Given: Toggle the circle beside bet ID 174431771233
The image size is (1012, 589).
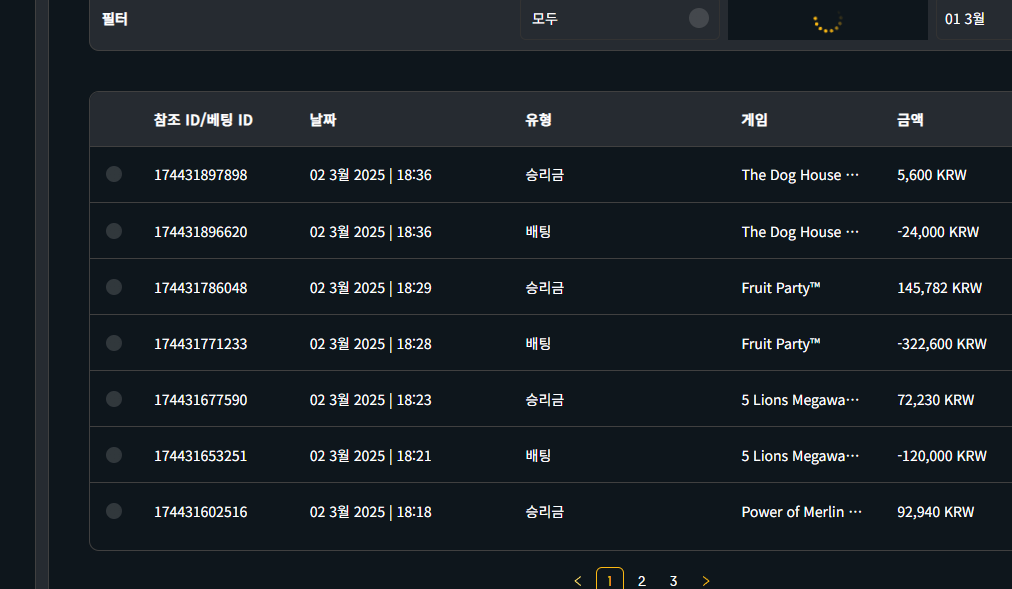Looking at the screenshot, I should click(114, 343).
